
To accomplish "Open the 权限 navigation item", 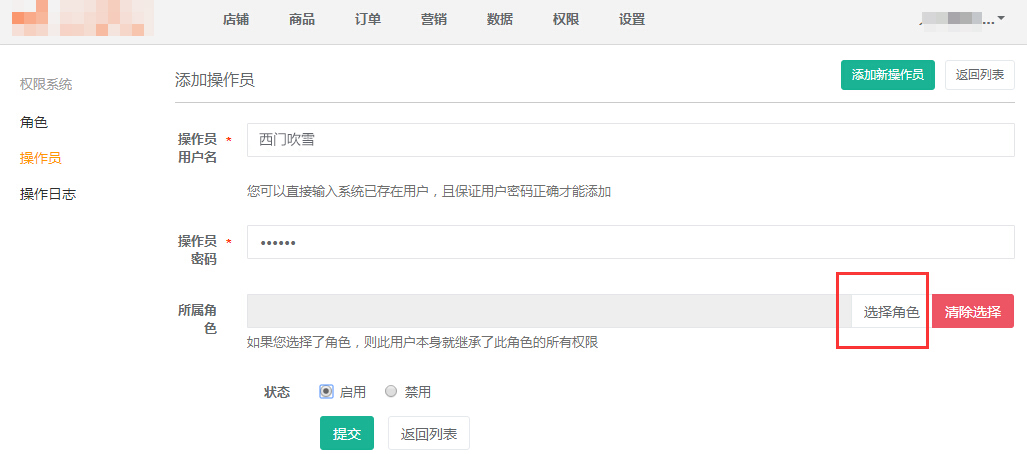I will [x=566, y=20].
